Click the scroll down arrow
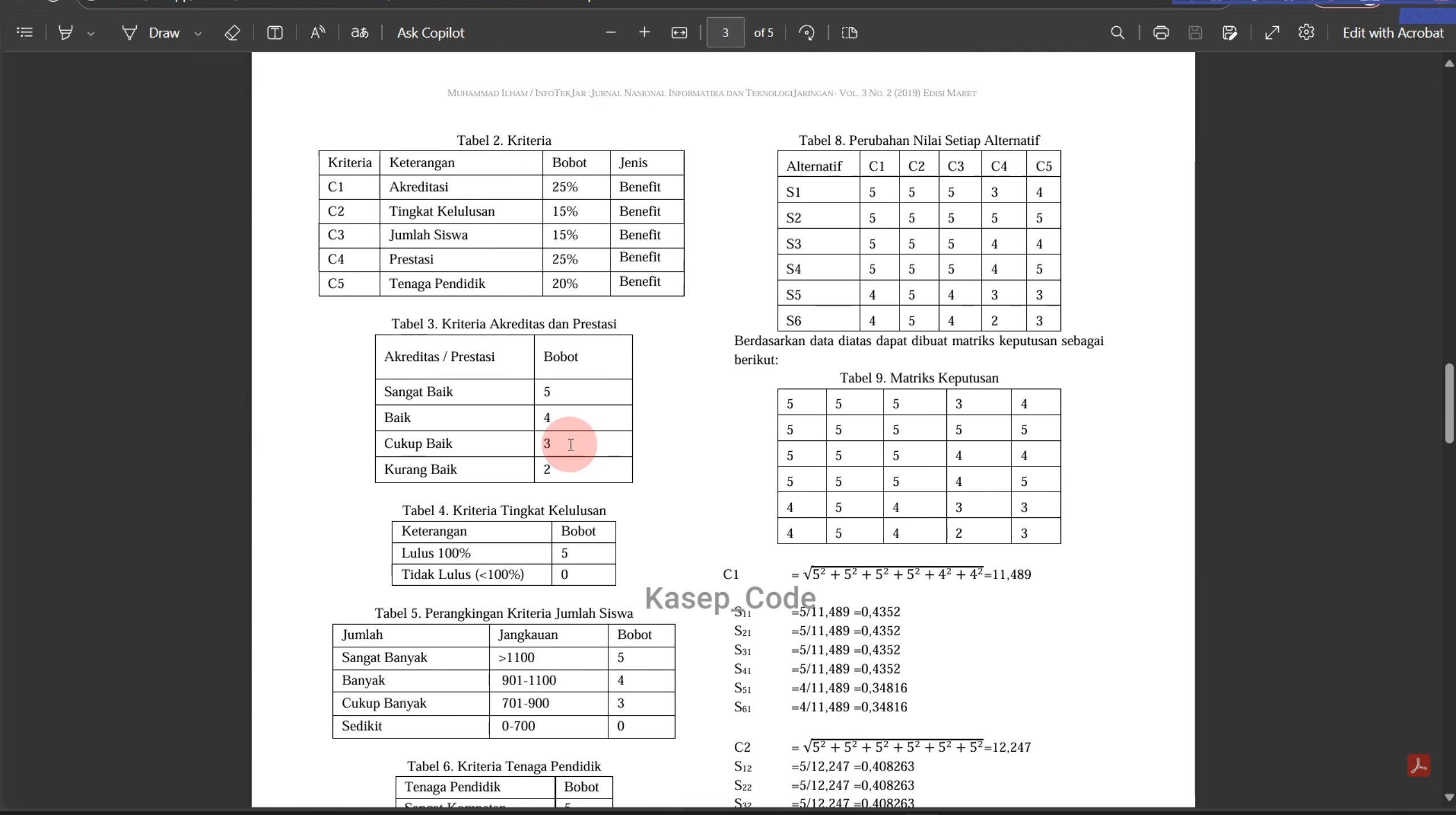The image size is (1456, 815). click(1449, 797)
